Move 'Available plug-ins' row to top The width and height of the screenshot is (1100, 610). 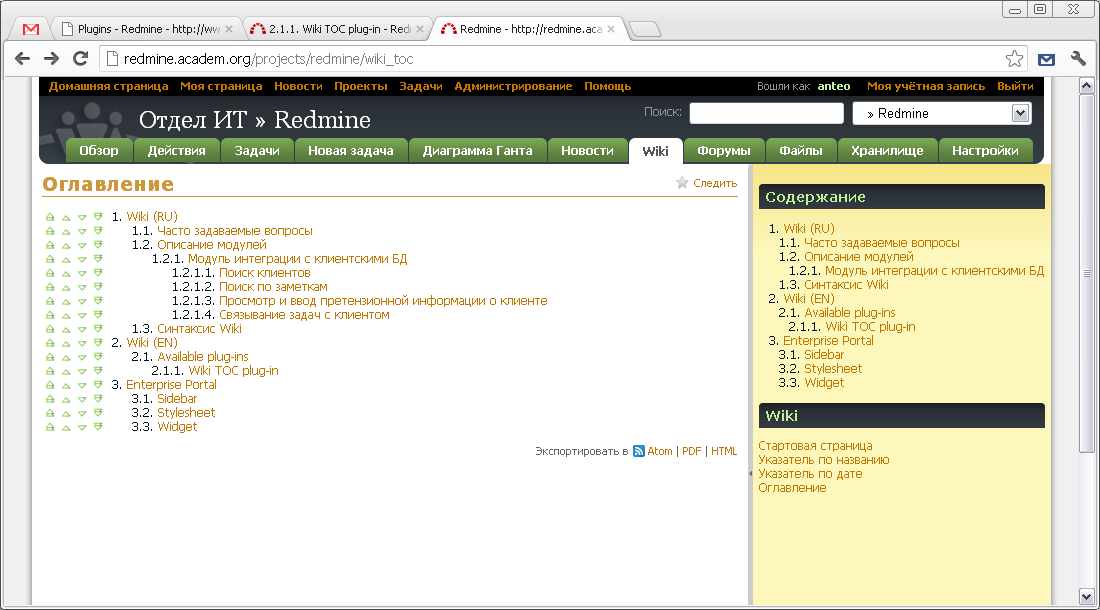pos(50,357)
